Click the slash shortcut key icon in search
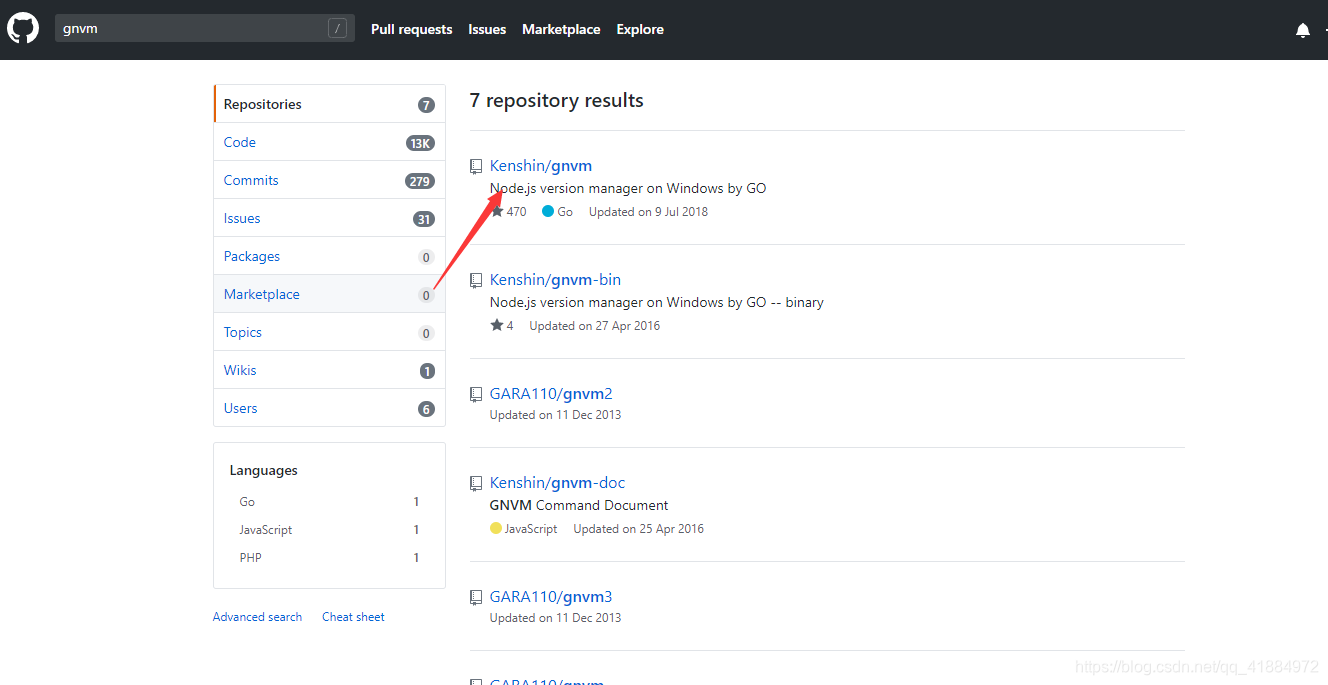The height and width of the screenshot is (685, 1328). (337, 29)
